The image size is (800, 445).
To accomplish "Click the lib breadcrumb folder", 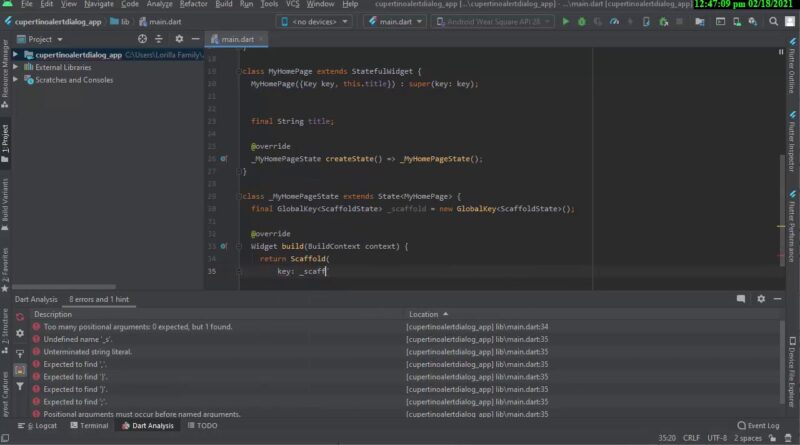I will 120,21.
